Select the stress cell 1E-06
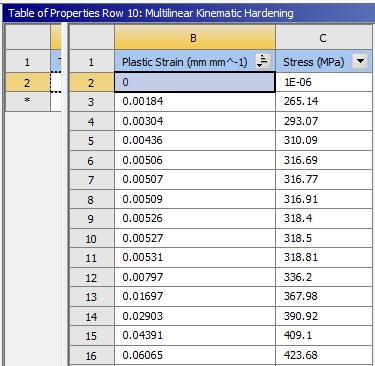This screenshot has width=375, height=366. point(324,82)
